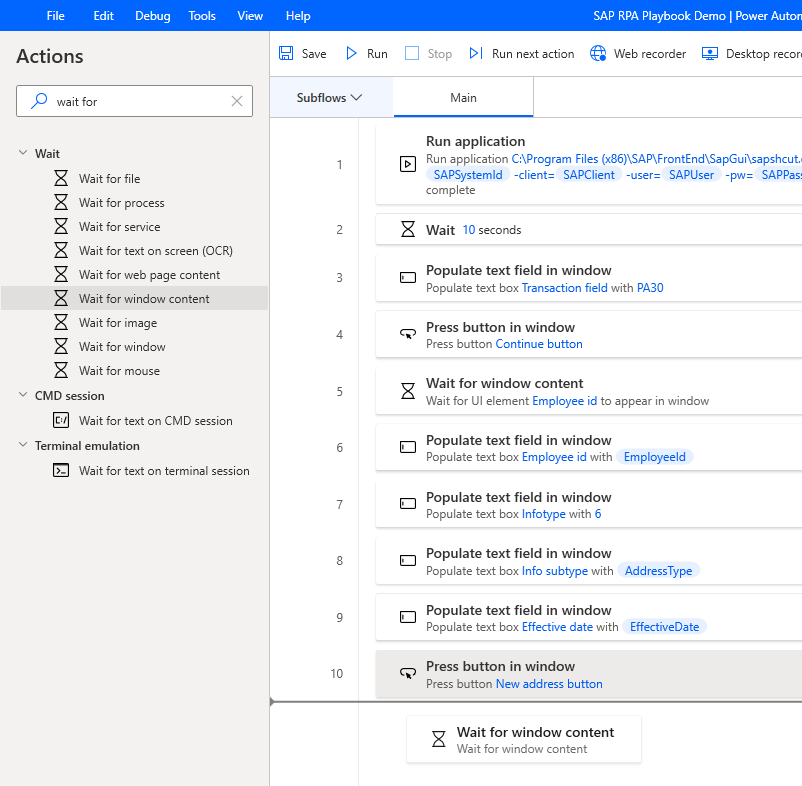This screenshot has height=786, width=802.
Task: Click the New address button link
Action: point(549,684)
